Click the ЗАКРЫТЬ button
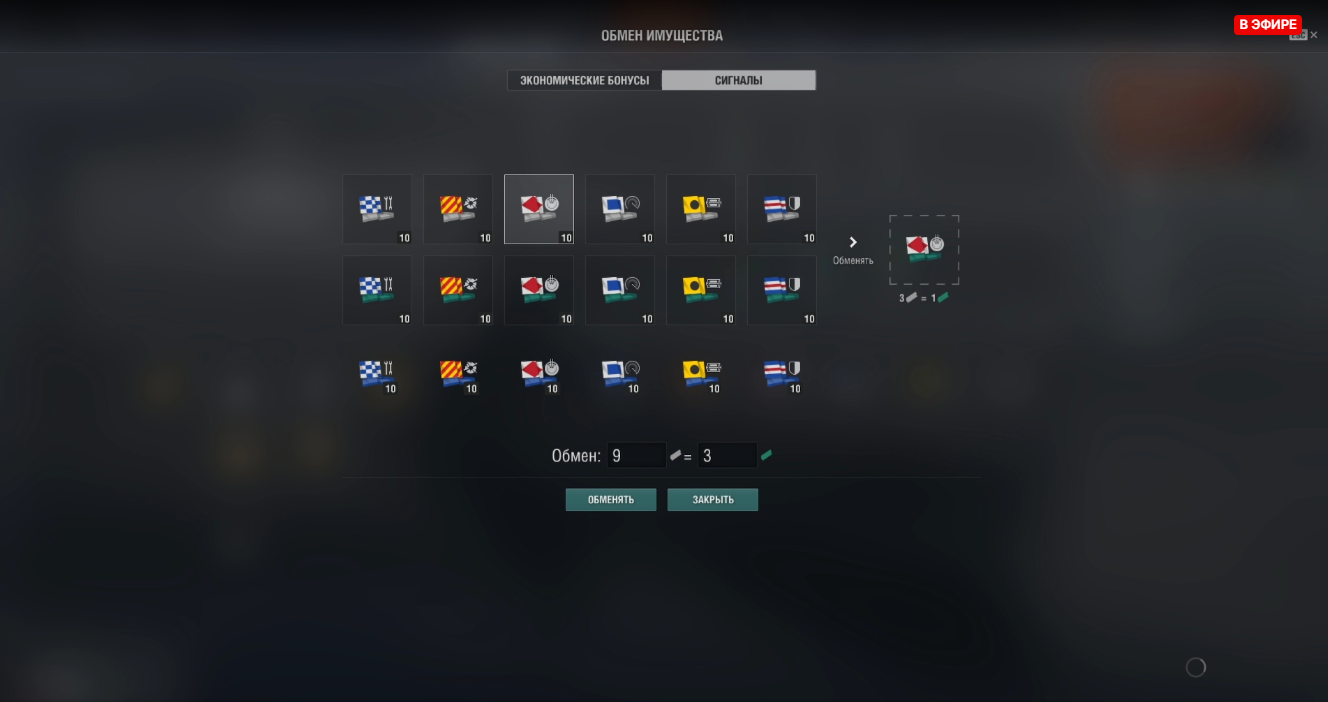 [x=713, y=500]
